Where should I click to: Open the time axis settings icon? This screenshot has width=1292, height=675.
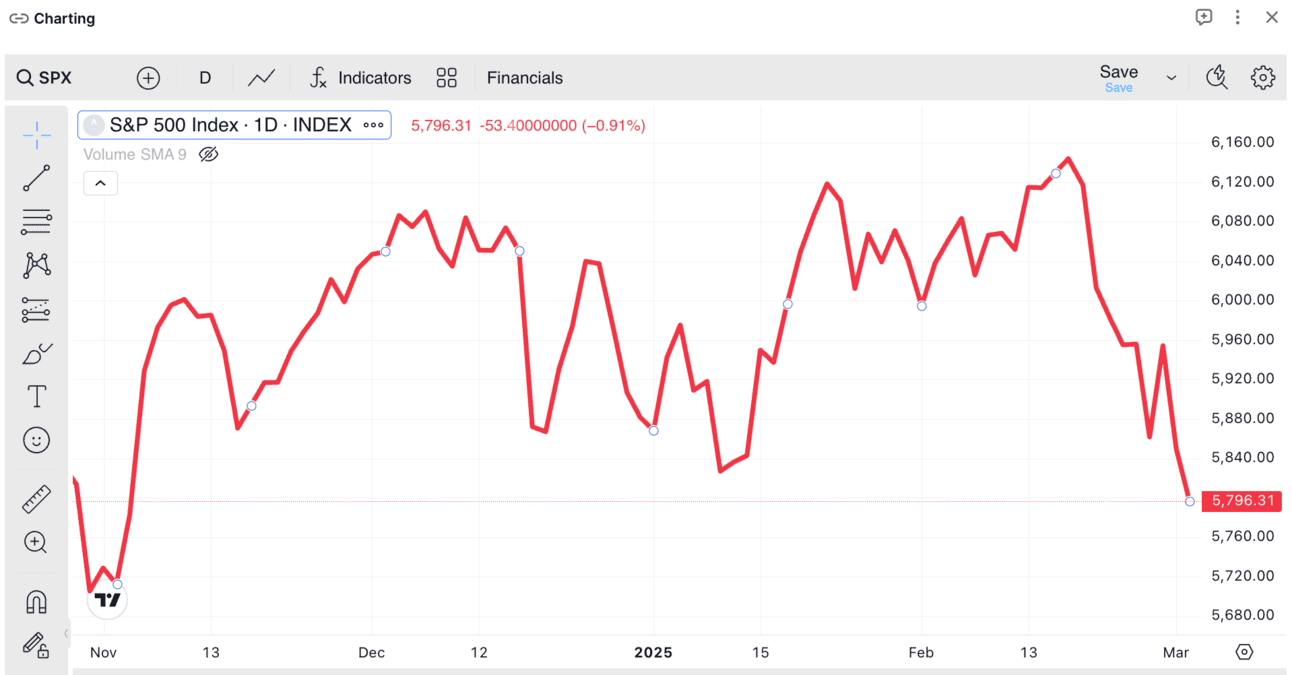1244,652
